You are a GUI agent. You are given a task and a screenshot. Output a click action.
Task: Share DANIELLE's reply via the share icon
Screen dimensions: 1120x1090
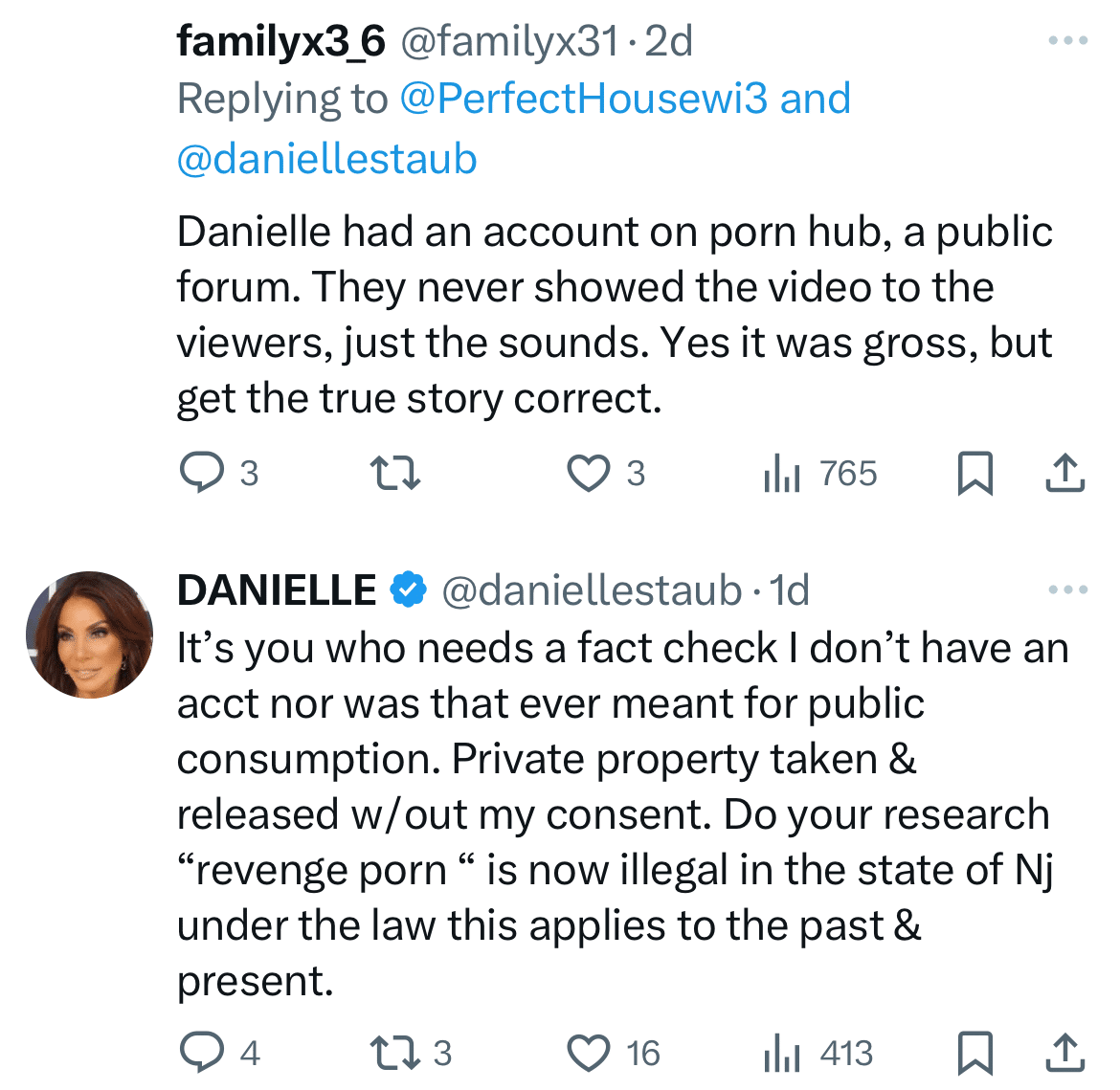1065,1053
